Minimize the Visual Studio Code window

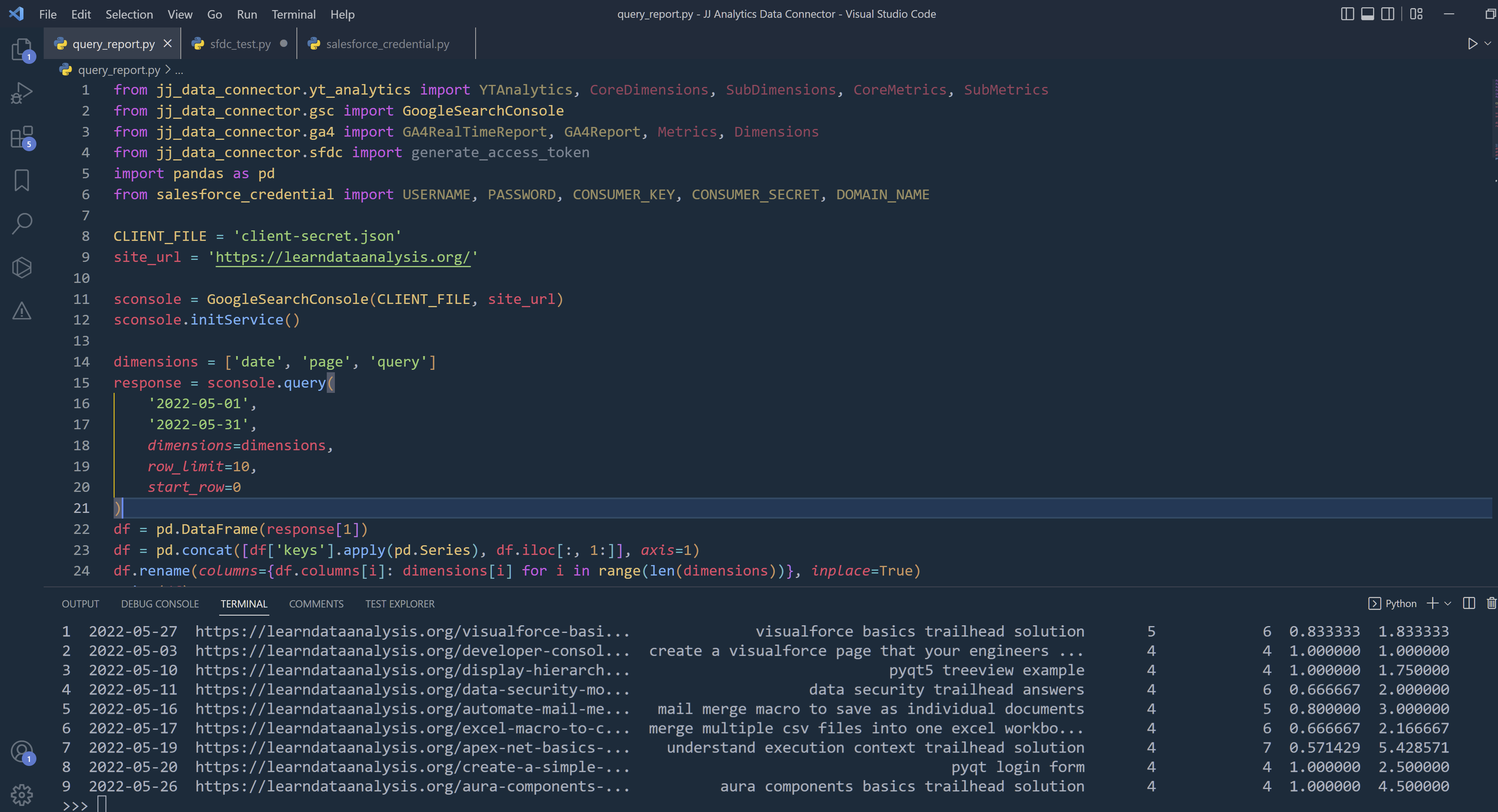coord(1449,14)
